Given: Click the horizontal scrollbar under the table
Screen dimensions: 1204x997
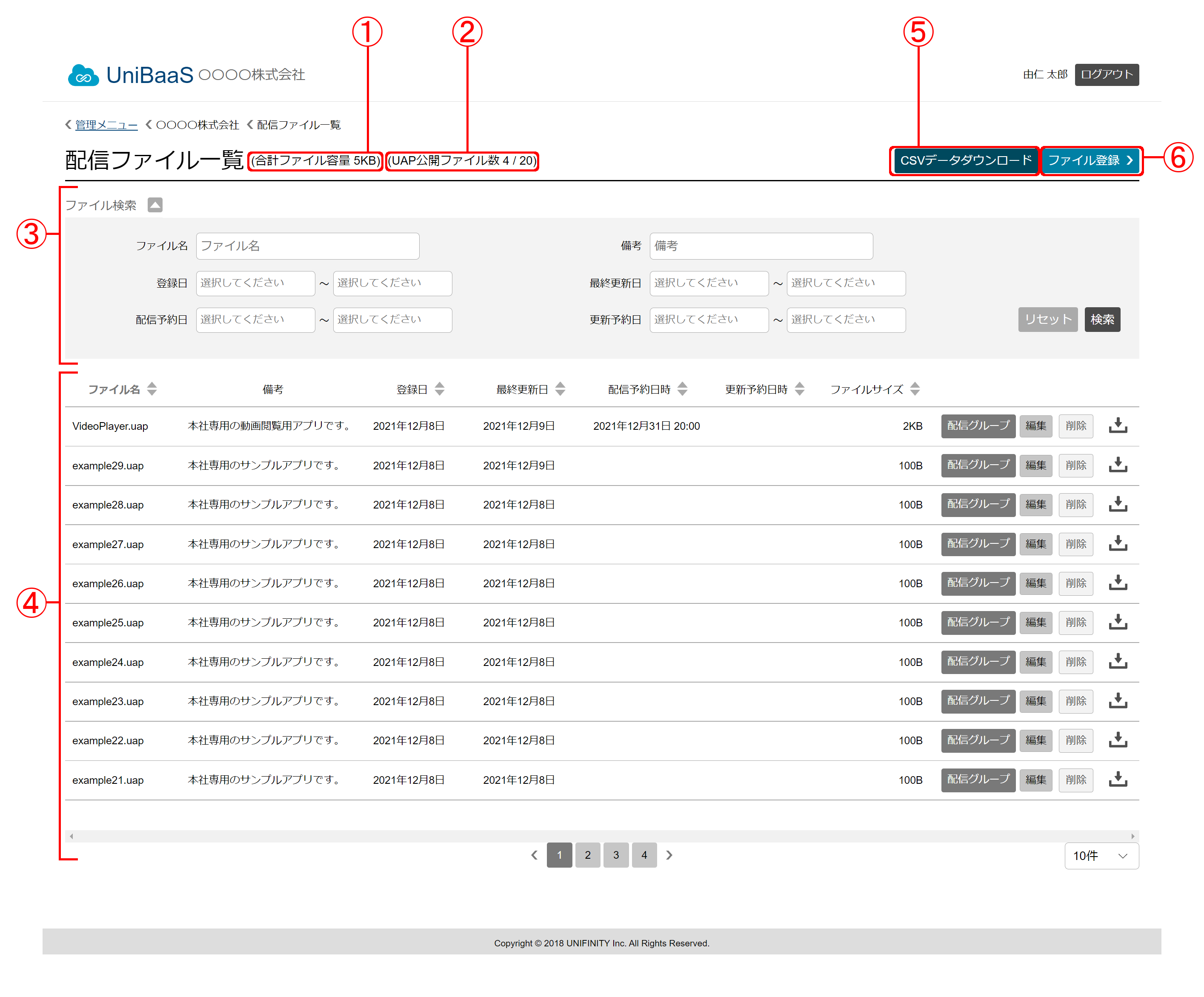Looking at the screenshot, I should tap(601, 836).
